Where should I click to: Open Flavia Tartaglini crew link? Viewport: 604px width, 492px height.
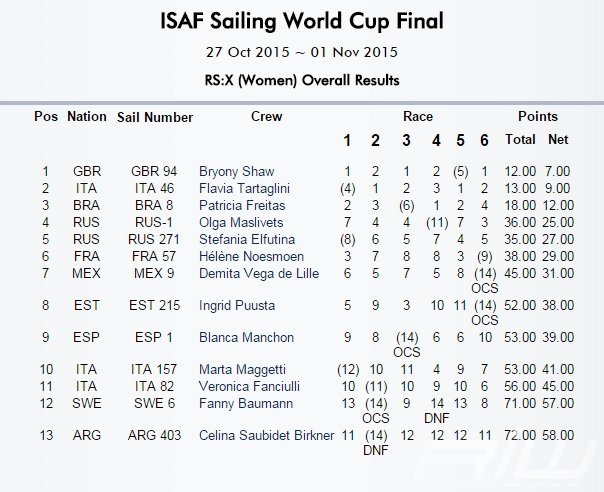(x=244, y=188)
